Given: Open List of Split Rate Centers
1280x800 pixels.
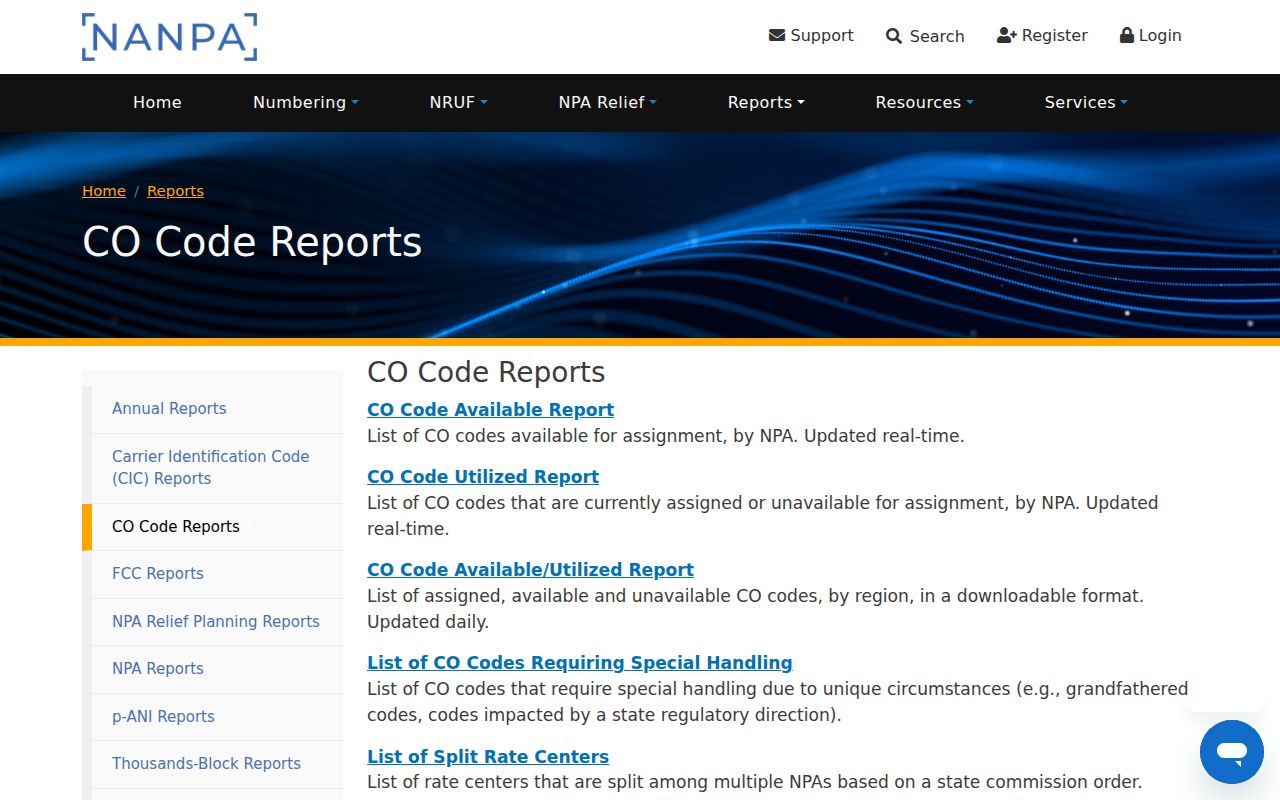Looking at the screenshot, I should (x=488, y=757).
